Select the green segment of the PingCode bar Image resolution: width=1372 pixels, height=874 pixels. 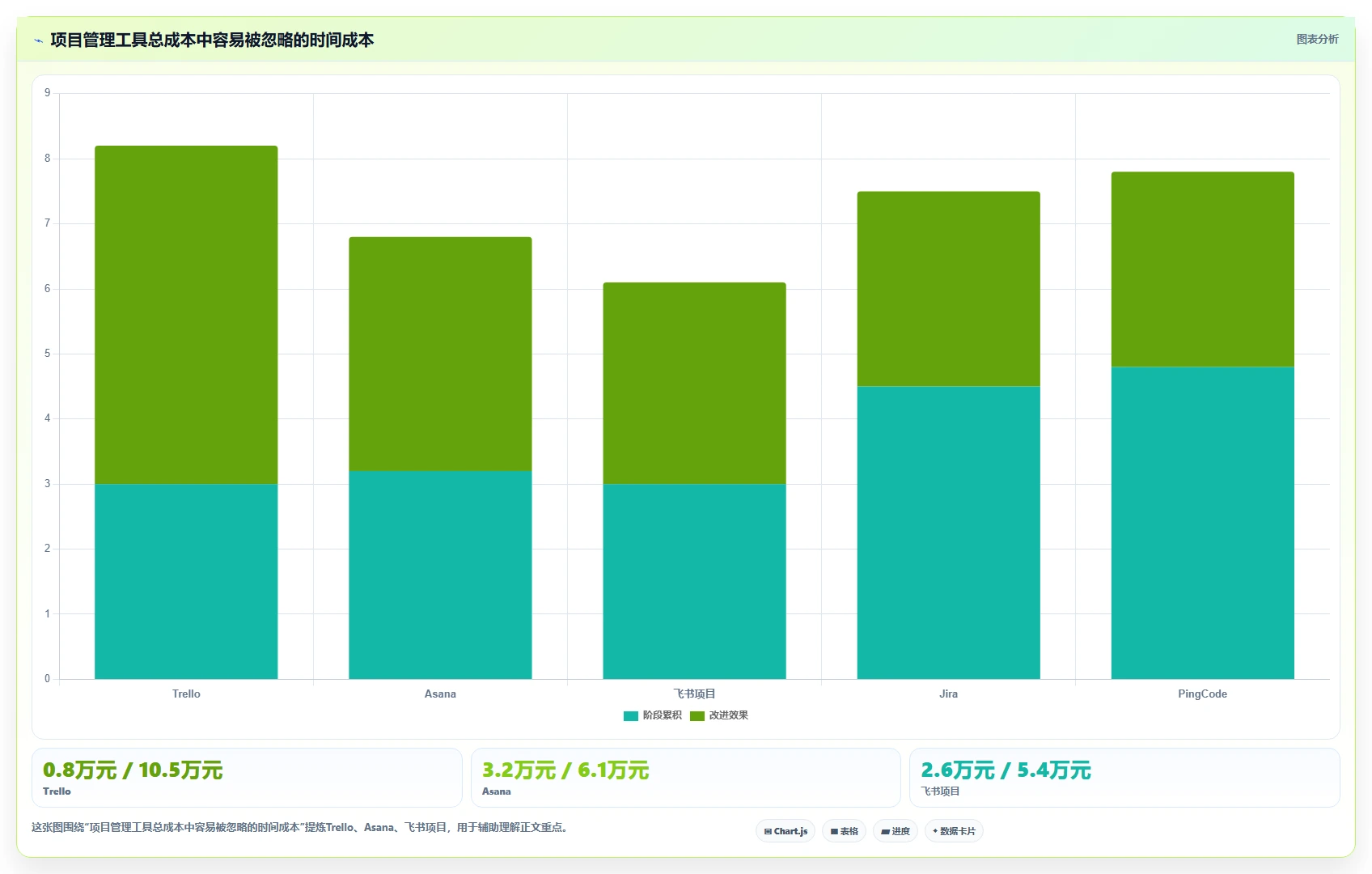pyautogui.click(x=1202, y=269)
